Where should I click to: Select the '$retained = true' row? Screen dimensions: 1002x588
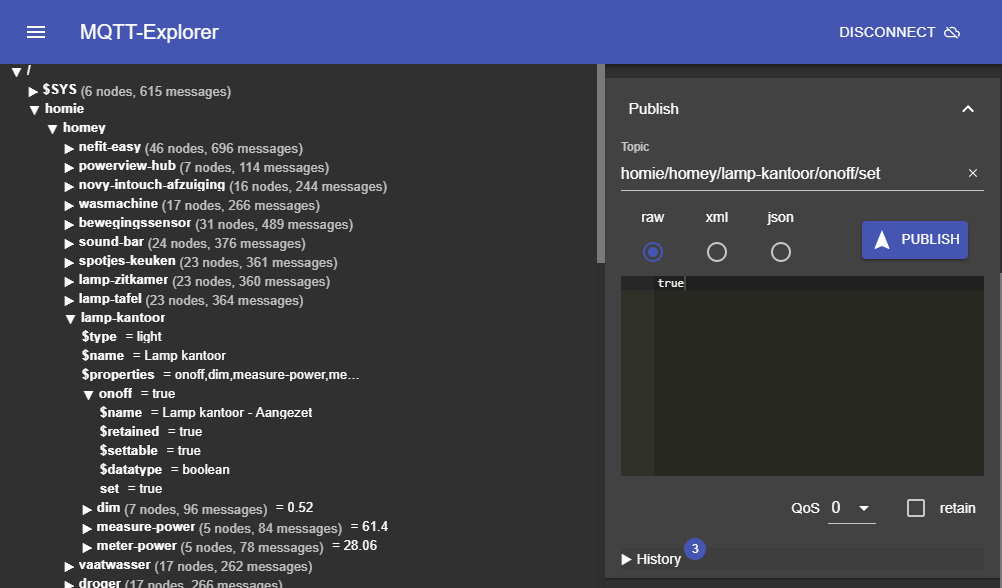[x=151, y=431]
